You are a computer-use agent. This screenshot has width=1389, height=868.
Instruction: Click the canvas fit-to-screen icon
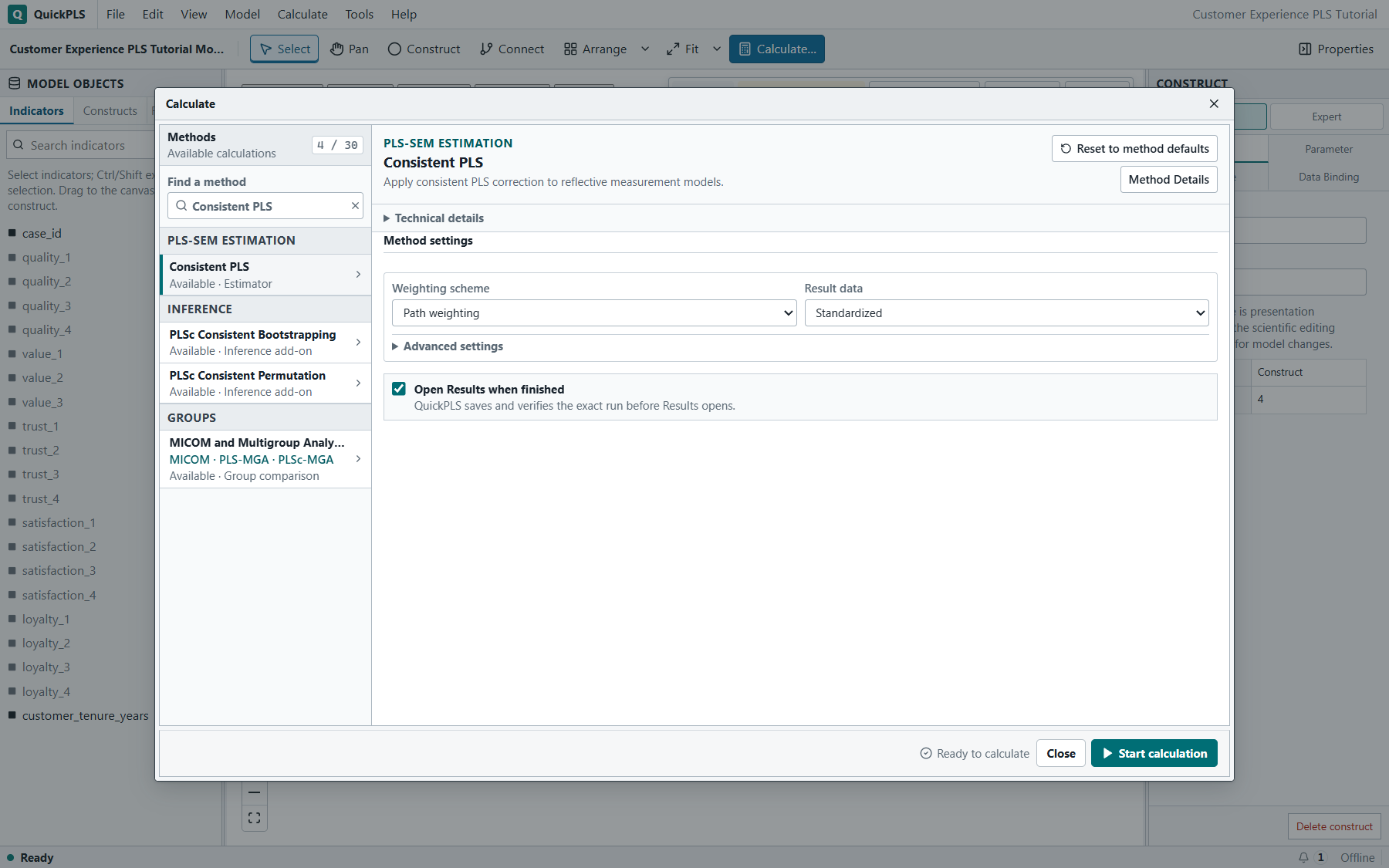pyautogui.click(x=254, y=818)
